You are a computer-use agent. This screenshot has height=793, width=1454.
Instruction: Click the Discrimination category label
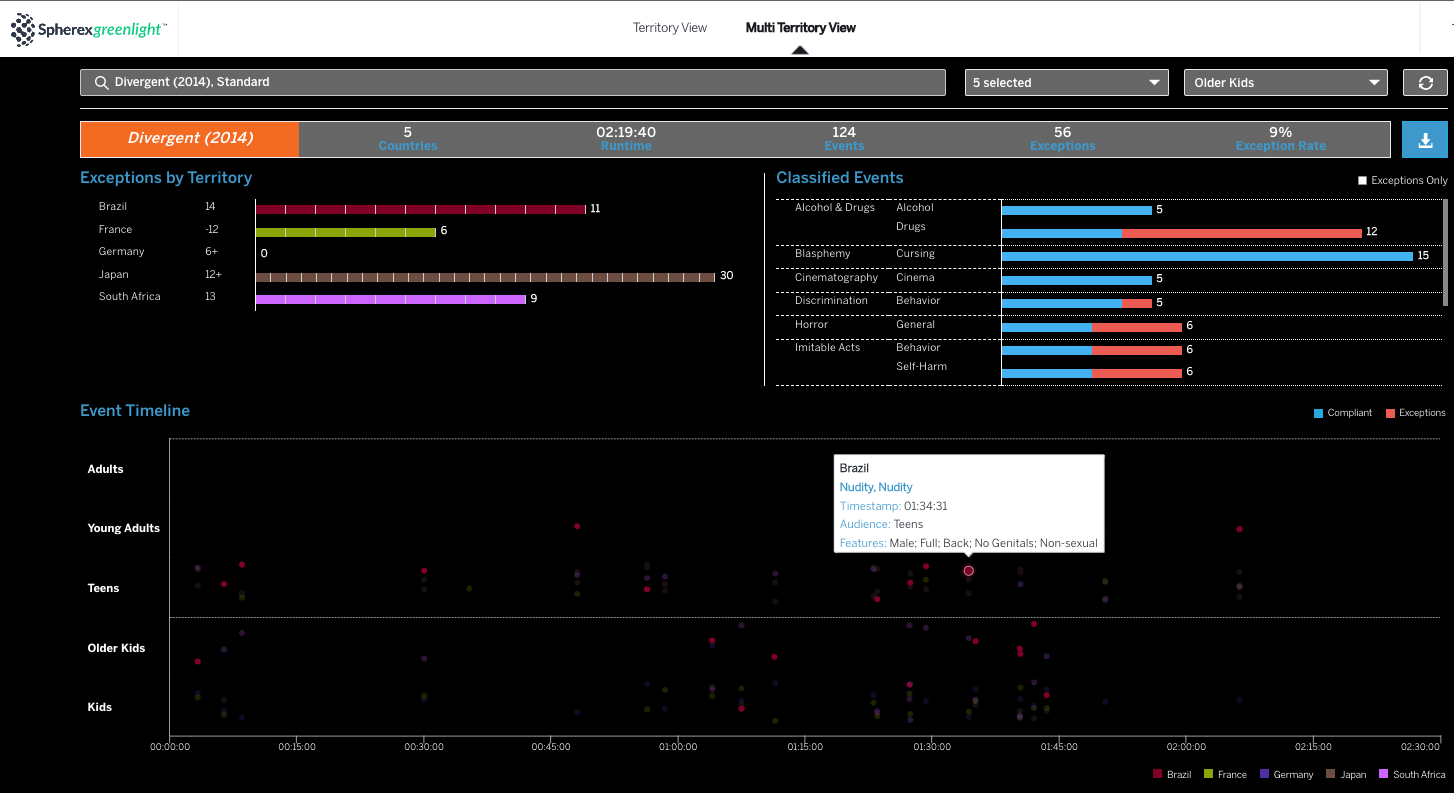point(831,301)
